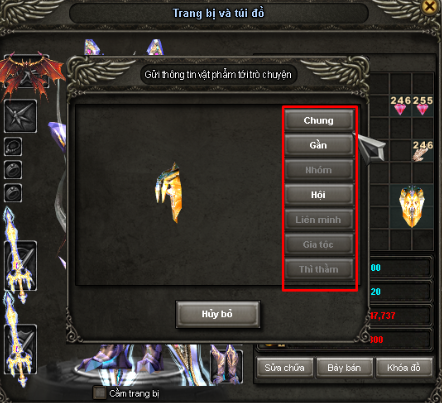Select the boots equipment slot
The height and width of the screenshot is (403, 442).
tap(226, 365)
